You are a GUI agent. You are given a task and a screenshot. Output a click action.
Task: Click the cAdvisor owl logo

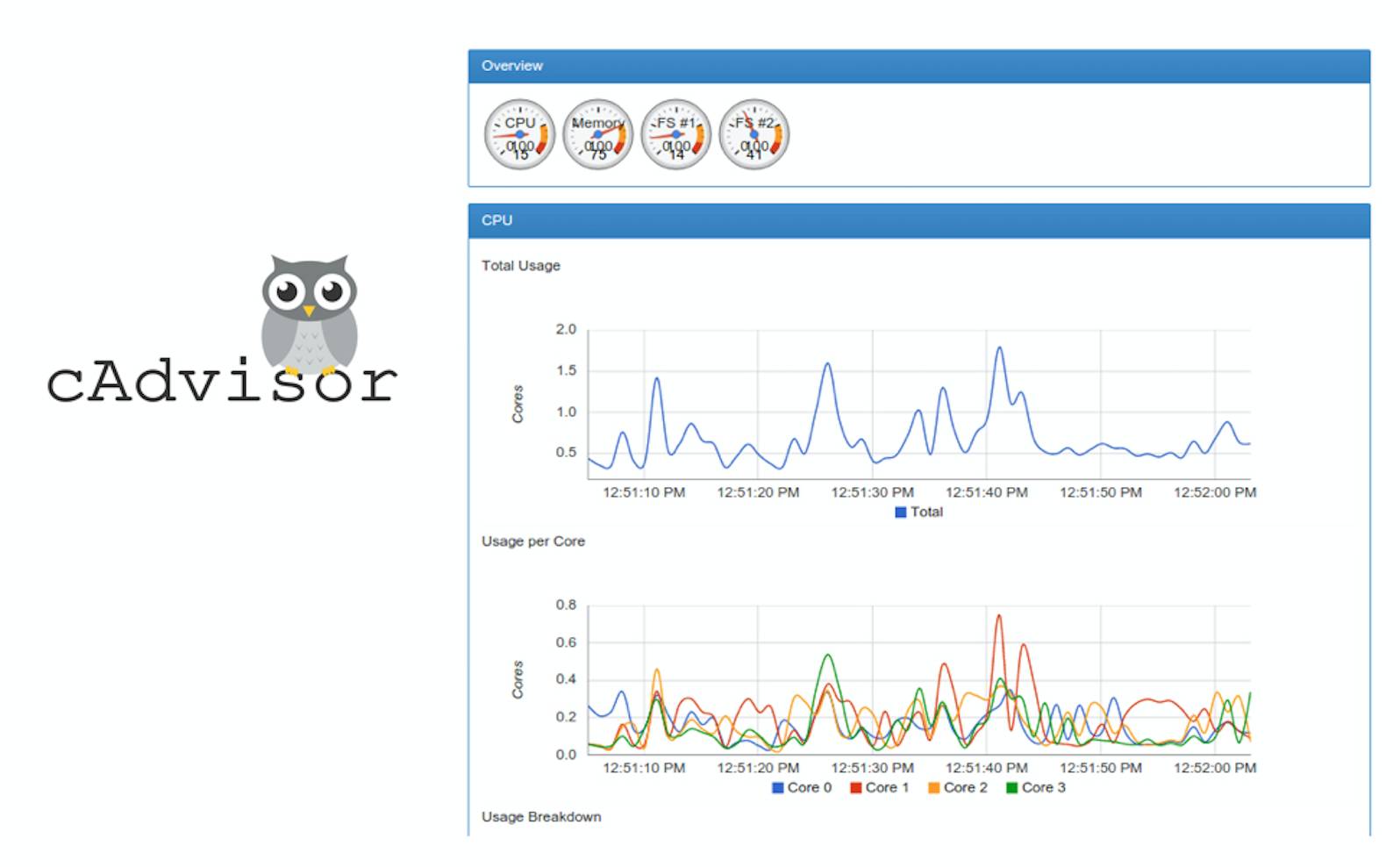click(309, 314)
